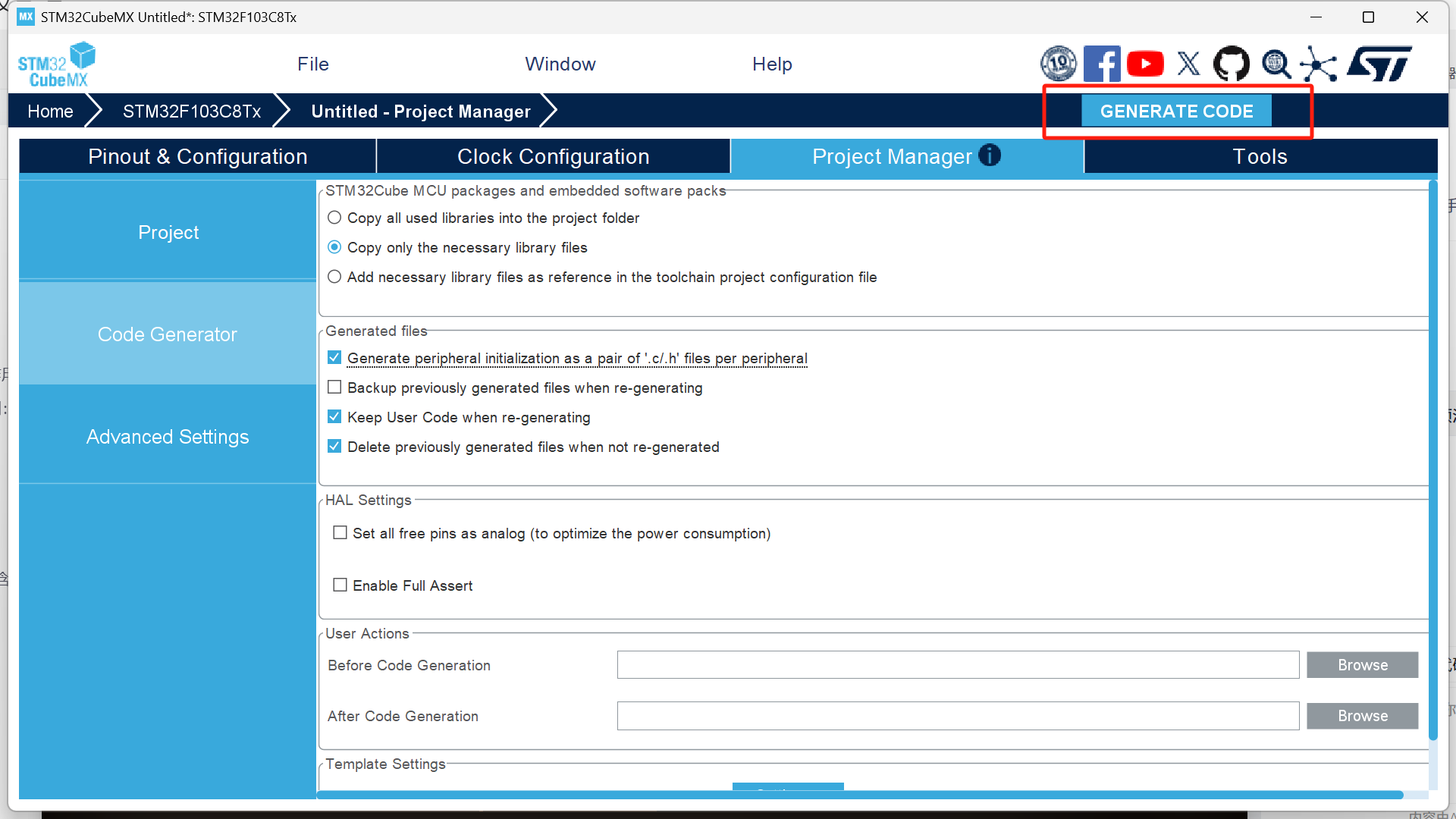Enable Backup previously generated files checkbox
Screen dimensions: 1456x819
point(334,388)
